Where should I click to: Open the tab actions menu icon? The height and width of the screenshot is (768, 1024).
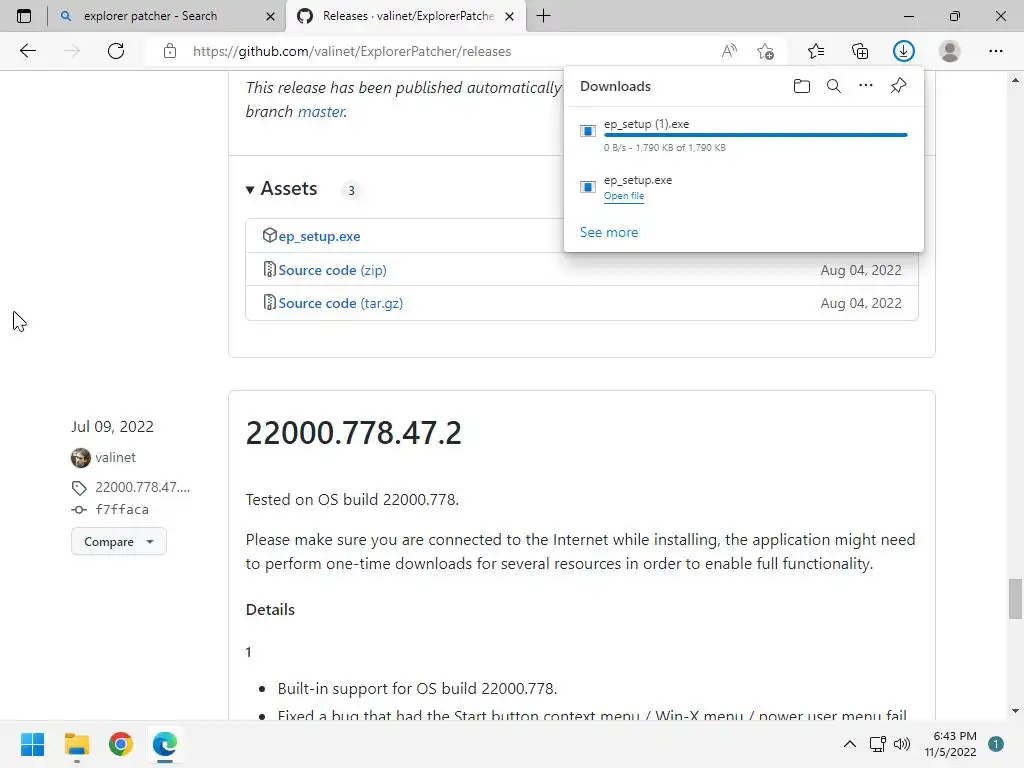pos(24,16)
